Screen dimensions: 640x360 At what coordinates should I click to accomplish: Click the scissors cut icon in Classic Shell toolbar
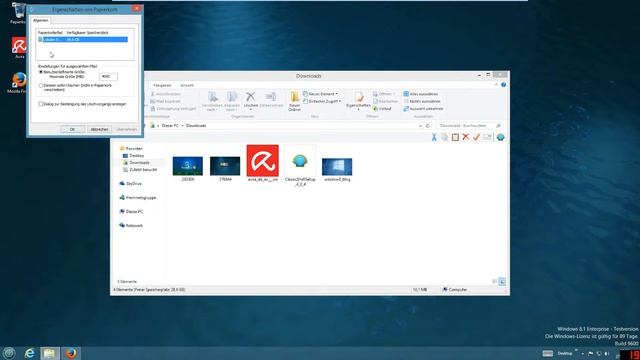coord(434,138)
